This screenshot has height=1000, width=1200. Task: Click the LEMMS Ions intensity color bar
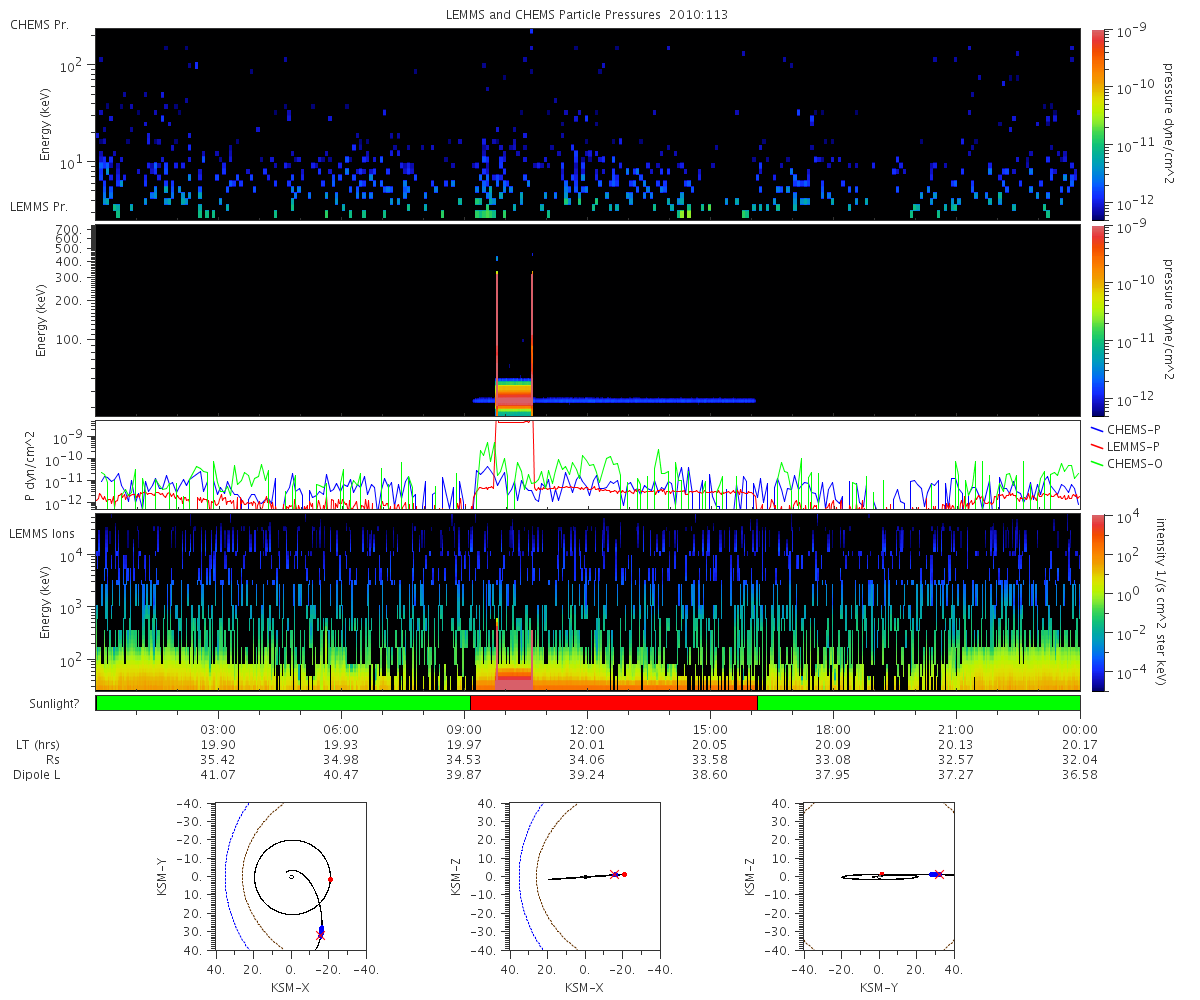(1098, 603)
